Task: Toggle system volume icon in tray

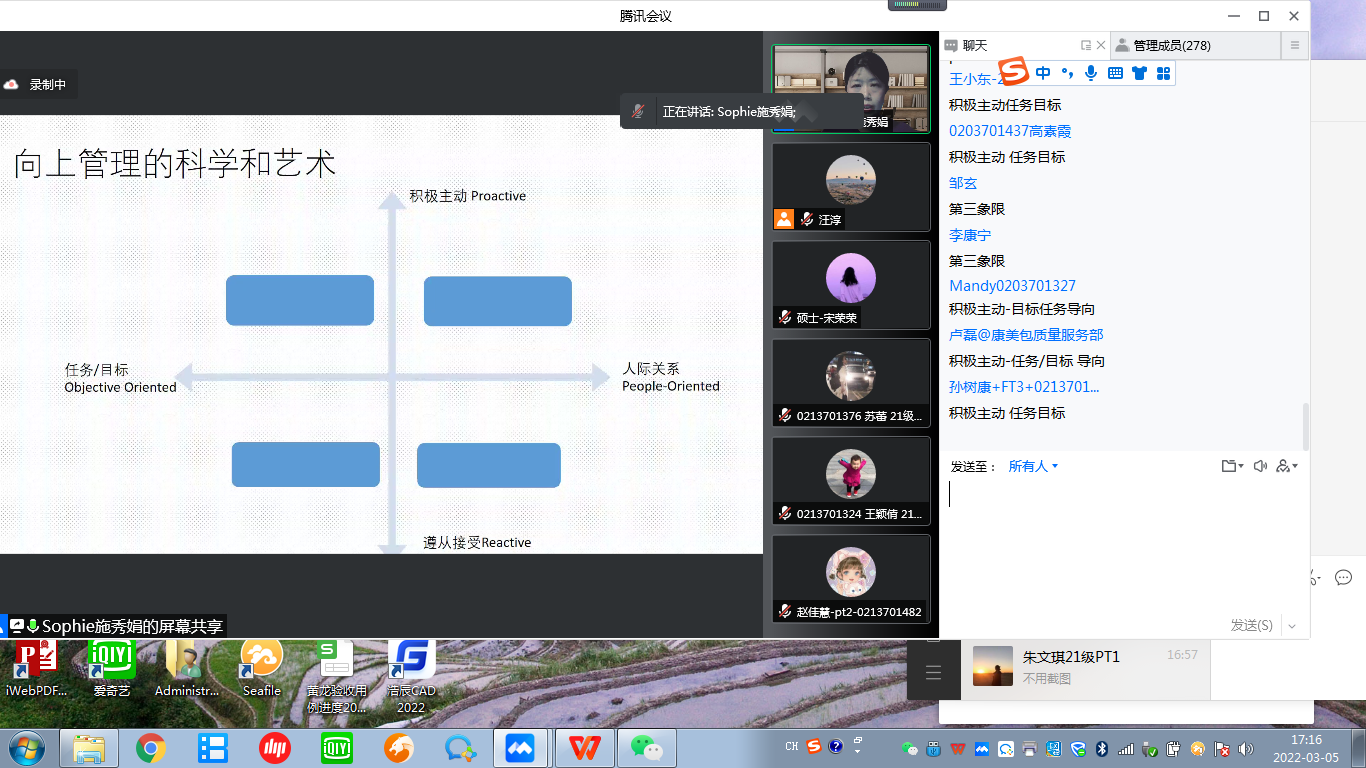Action: click(1245, 748)
